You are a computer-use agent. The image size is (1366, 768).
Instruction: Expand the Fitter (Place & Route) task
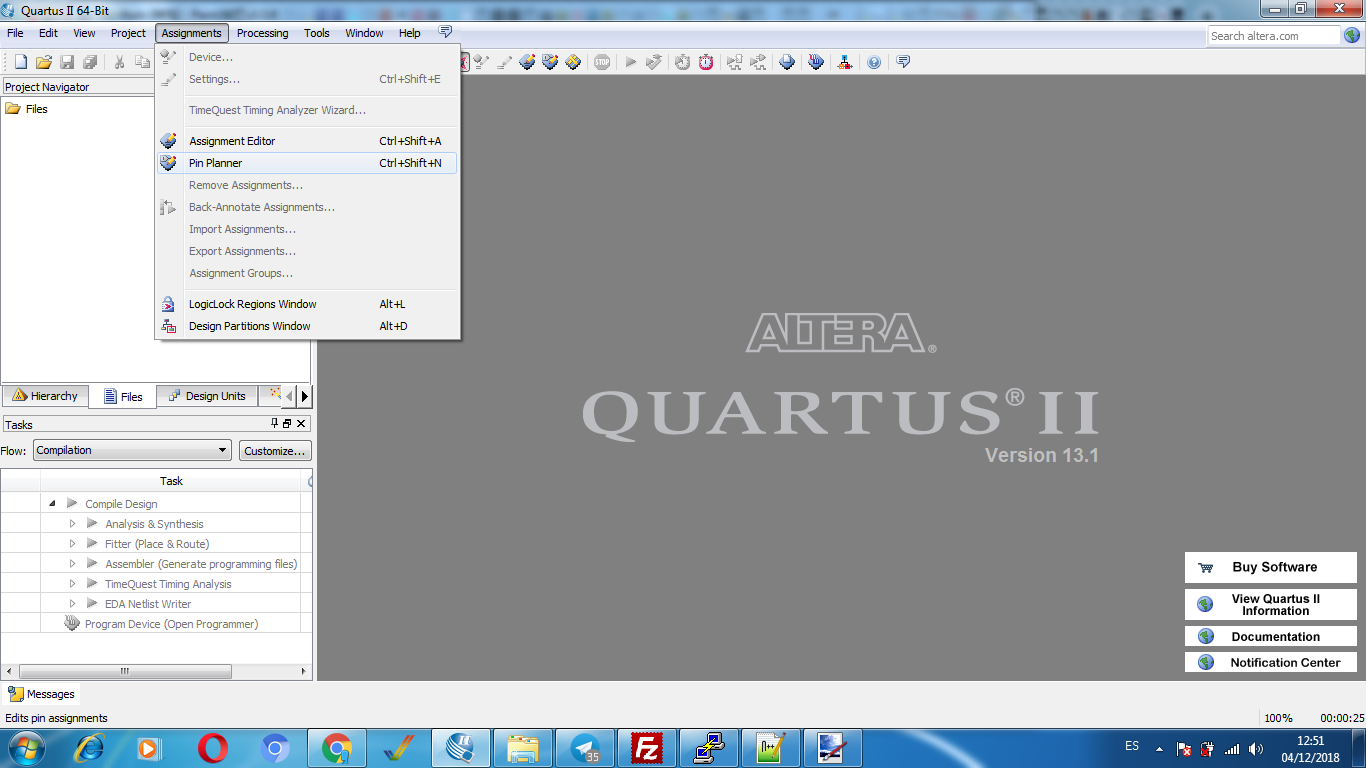pyautogui.click(x=72, y=544)
